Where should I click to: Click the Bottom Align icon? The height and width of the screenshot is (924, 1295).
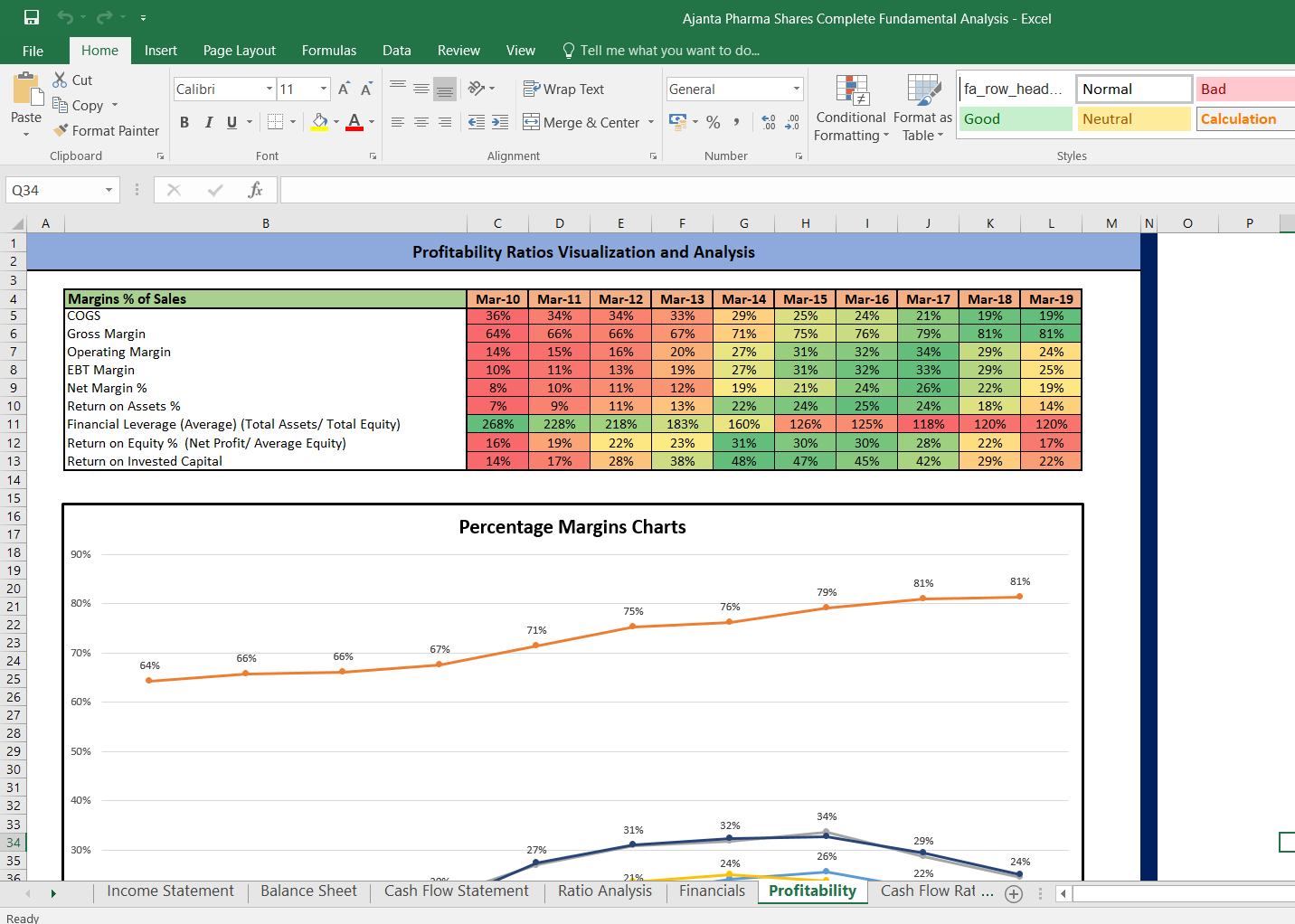444,89
